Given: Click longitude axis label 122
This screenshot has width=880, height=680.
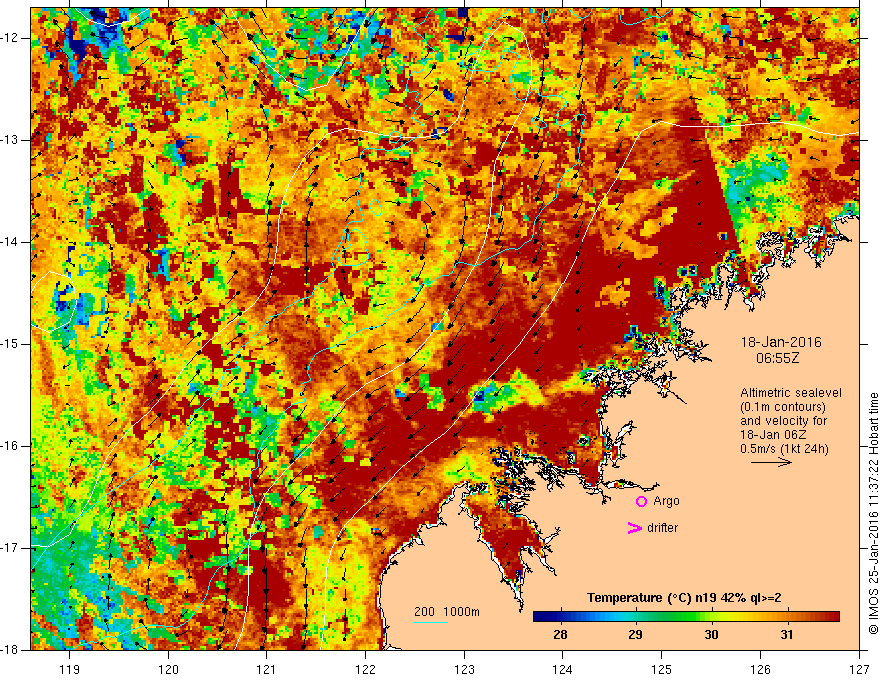Looking at the screenshot, I should click(x=365, y=669).
